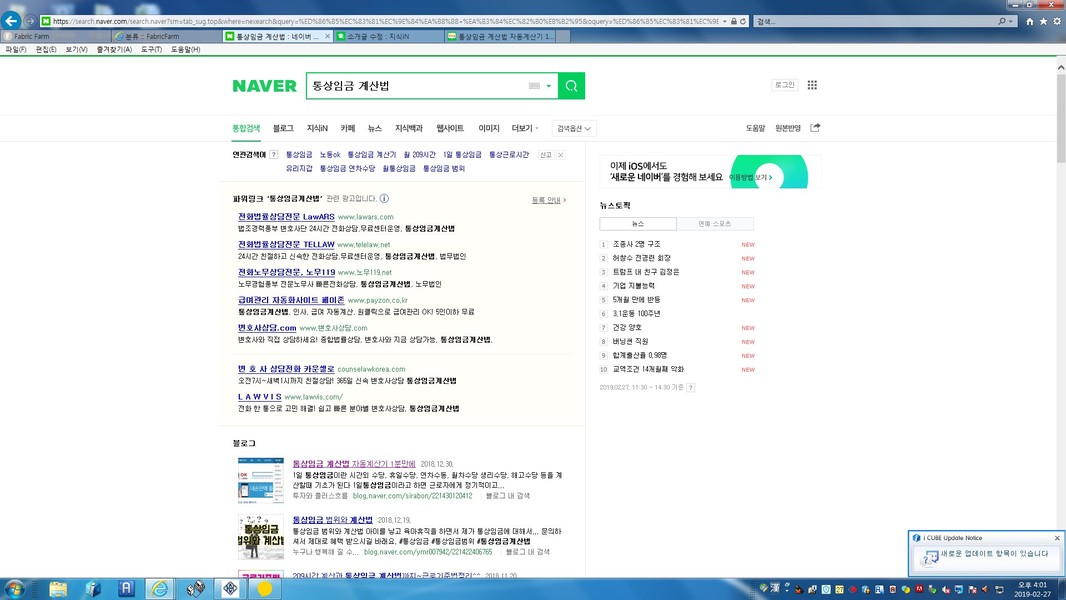The image size is (1066, 600).
Task: Click related search 통상임금 계산기
Action: [x=372, y=155]
